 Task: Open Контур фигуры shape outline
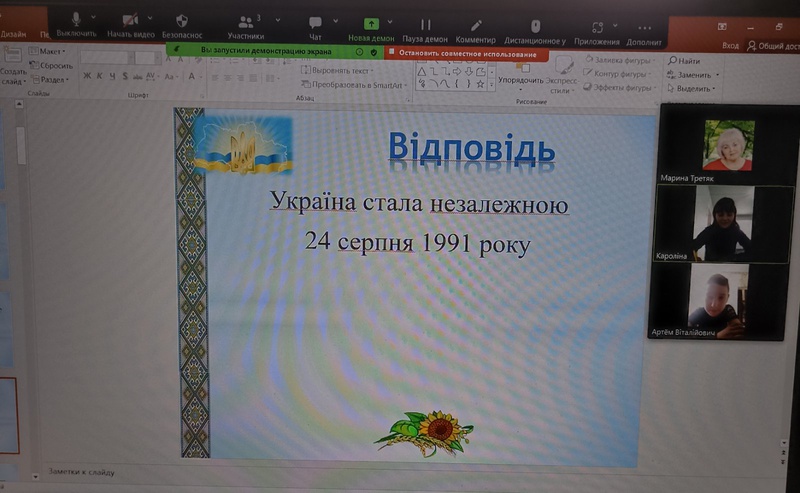tap(619, 74)
